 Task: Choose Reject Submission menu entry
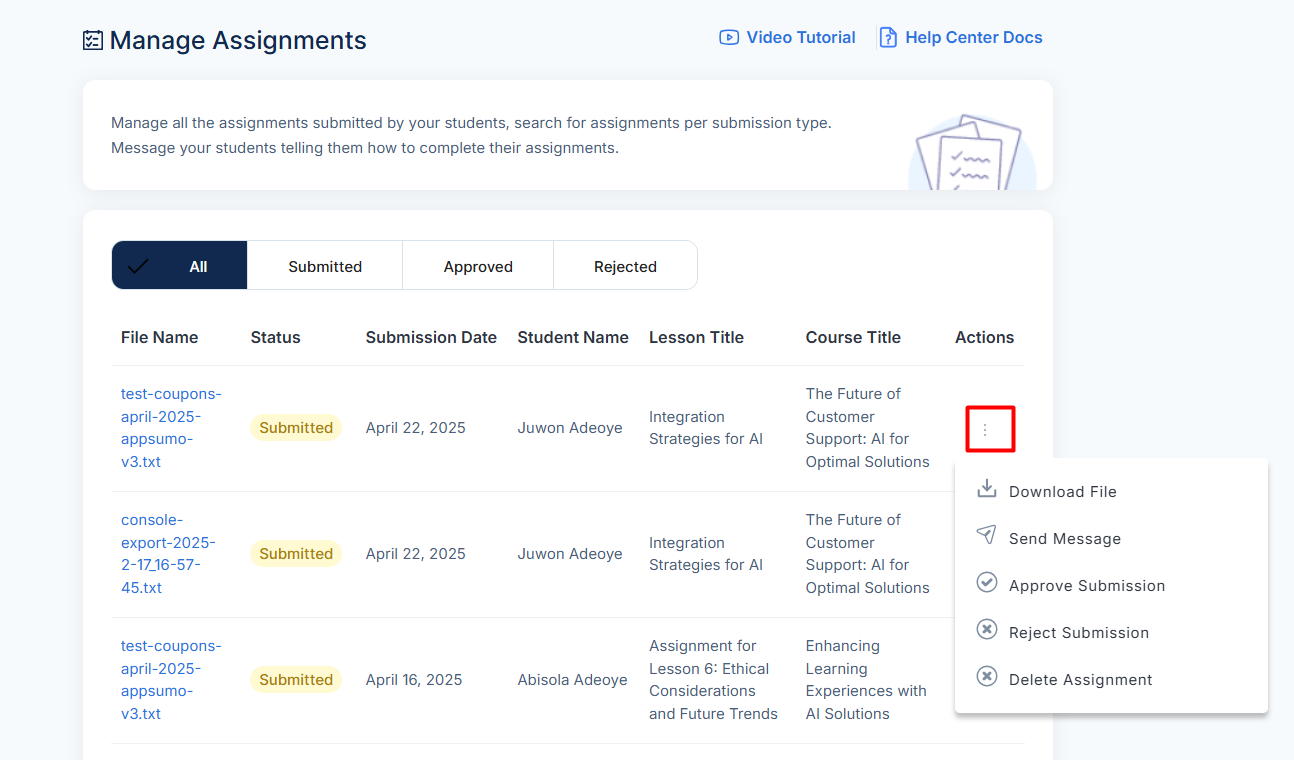[1111, 632]
